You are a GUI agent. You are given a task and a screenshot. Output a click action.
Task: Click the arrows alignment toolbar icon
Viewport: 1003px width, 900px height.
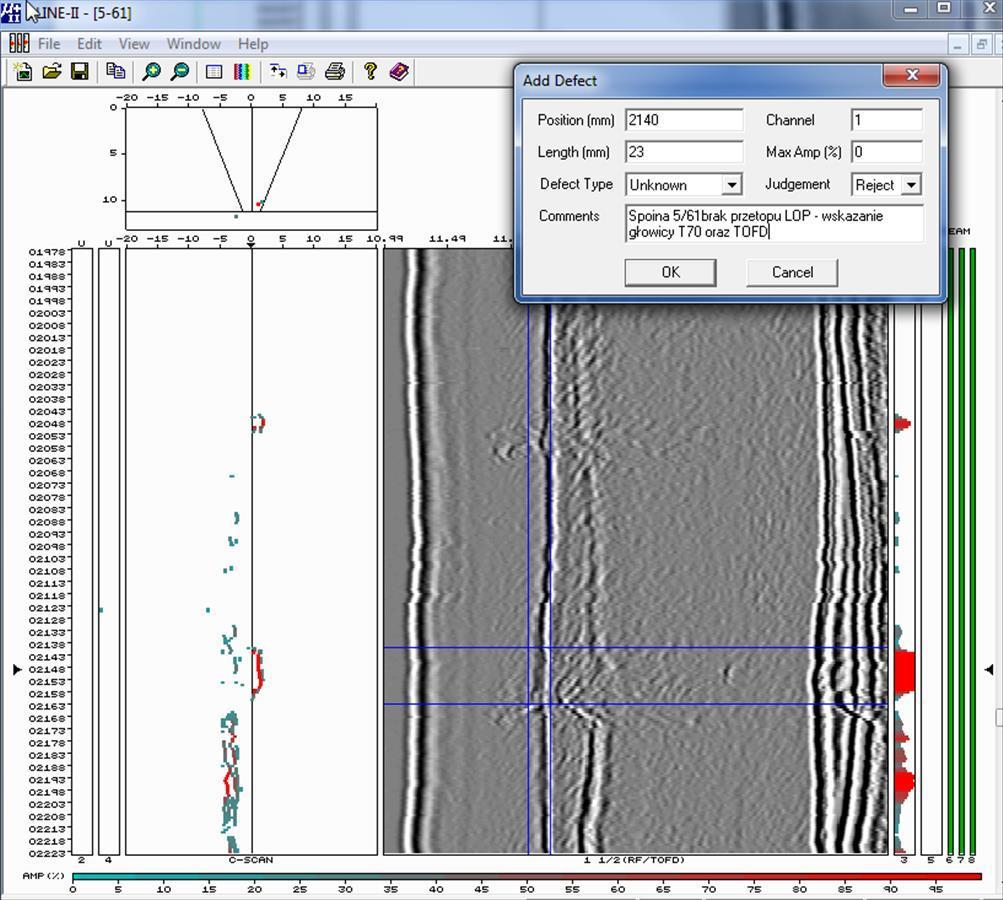(x=278, y=72)
